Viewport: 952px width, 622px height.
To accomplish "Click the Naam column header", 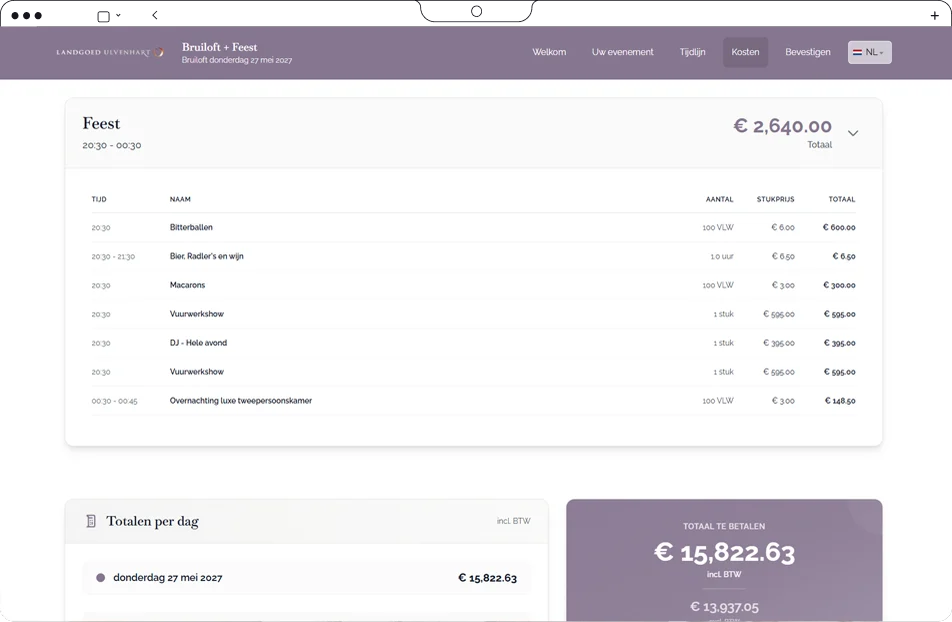I will 180,199.
